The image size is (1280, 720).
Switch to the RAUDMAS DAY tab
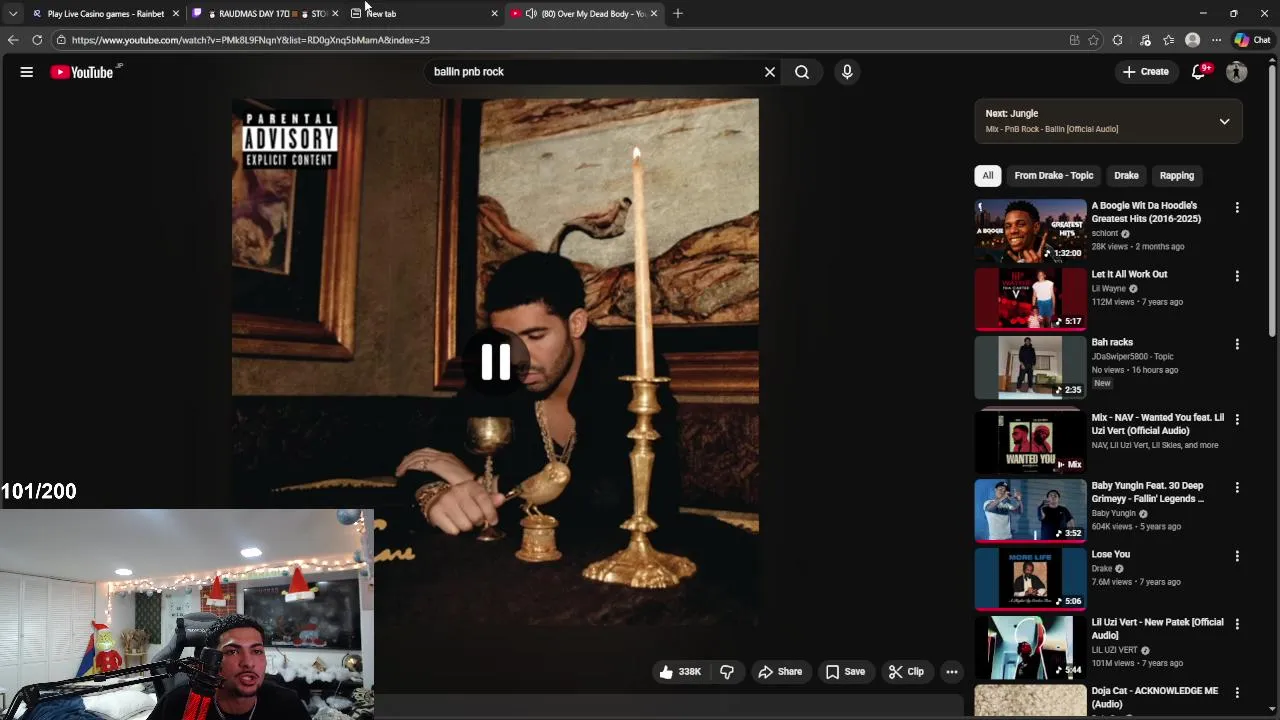click(x=265, y=13)
